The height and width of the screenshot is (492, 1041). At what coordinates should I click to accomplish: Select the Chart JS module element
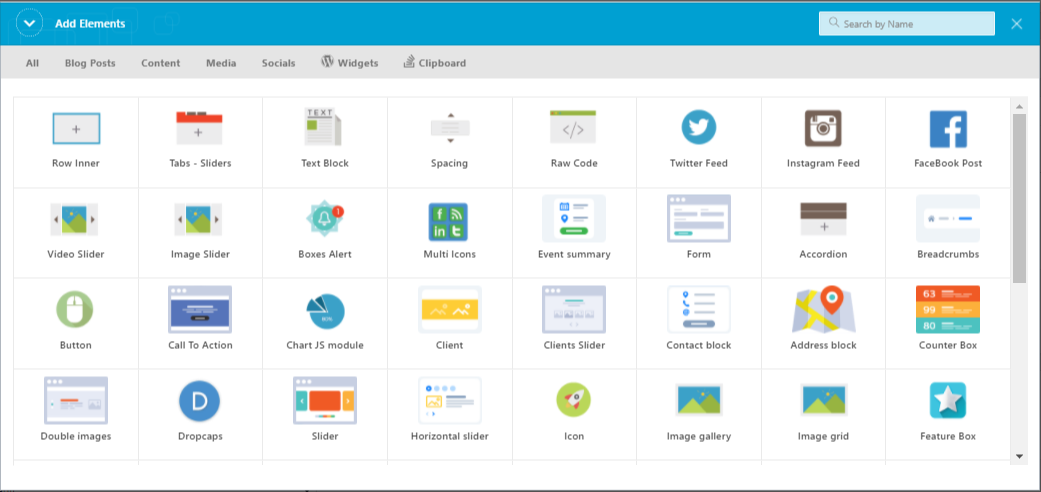(x=325, y=310)
